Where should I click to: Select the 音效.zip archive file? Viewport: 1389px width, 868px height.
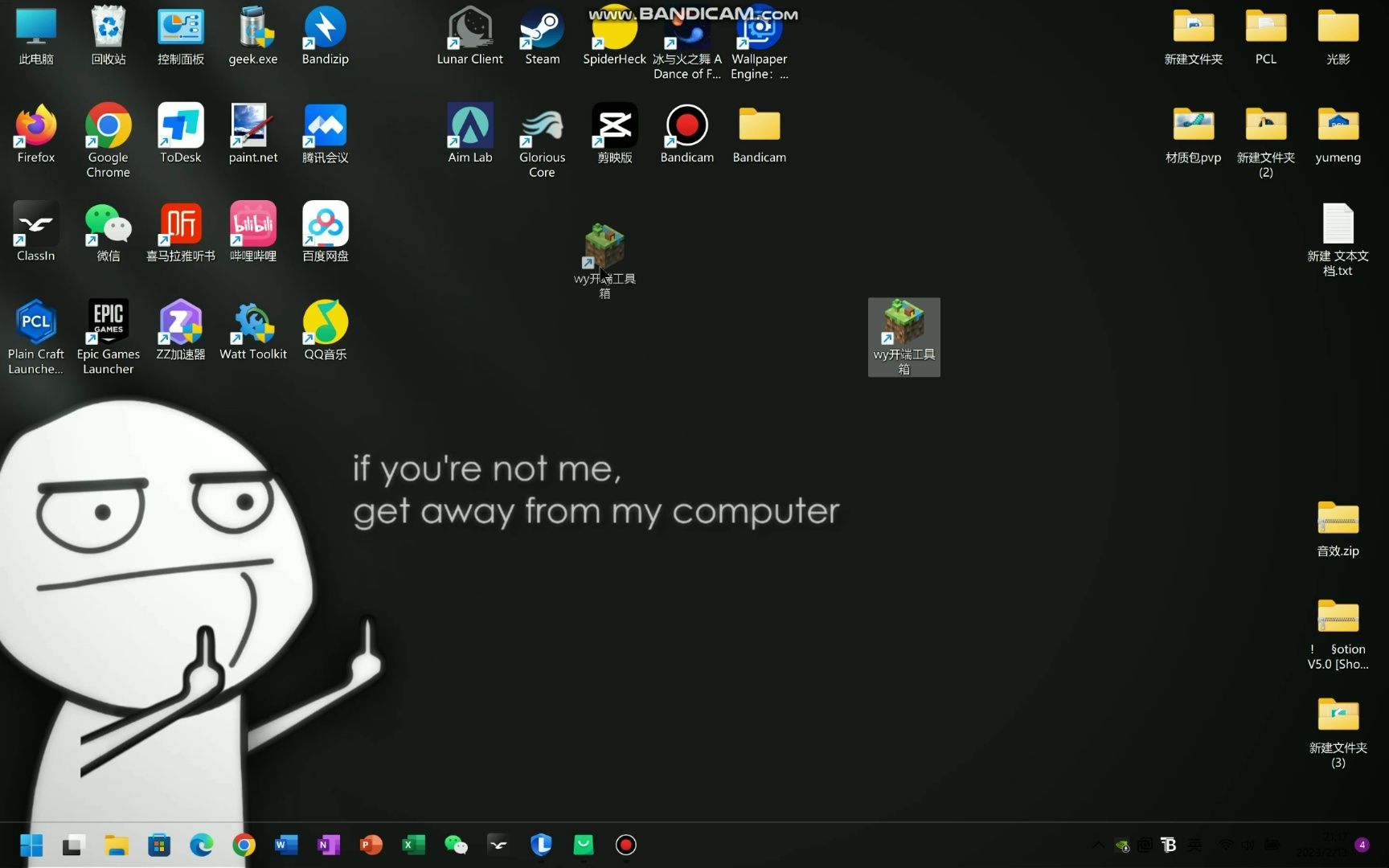pos(1338,527)
